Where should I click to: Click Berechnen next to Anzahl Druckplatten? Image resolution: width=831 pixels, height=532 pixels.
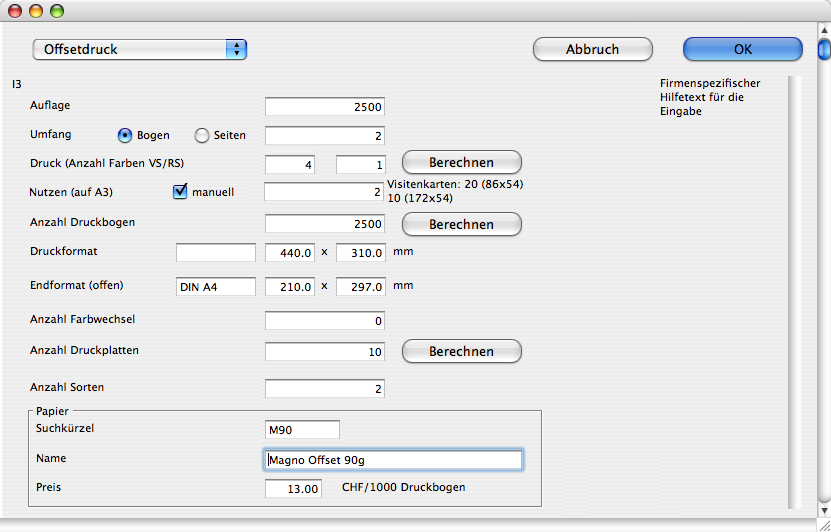point(461,351)
